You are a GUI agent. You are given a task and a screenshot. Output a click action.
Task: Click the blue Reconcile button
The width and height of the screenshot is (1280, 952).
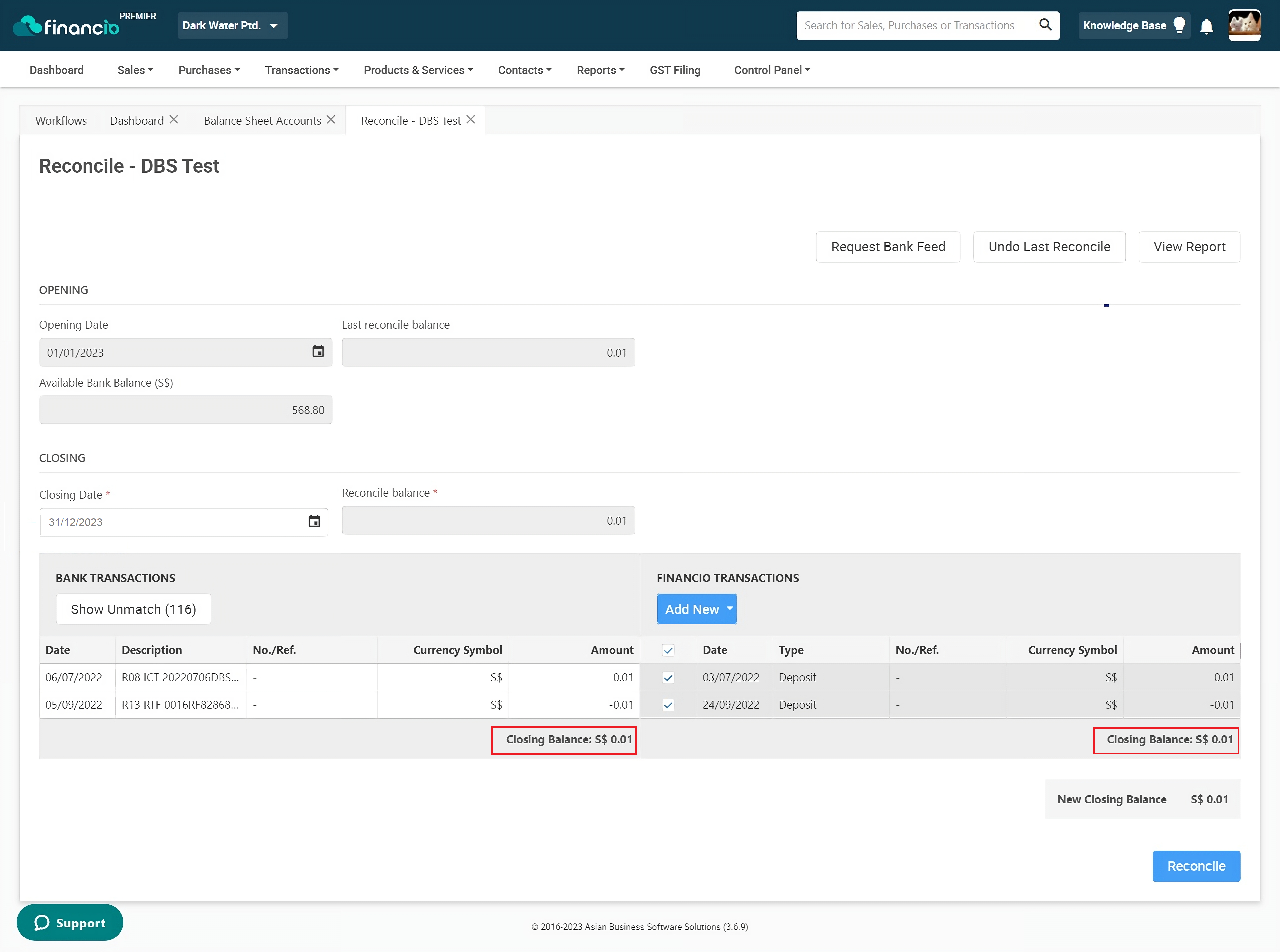click(1196, 866)
